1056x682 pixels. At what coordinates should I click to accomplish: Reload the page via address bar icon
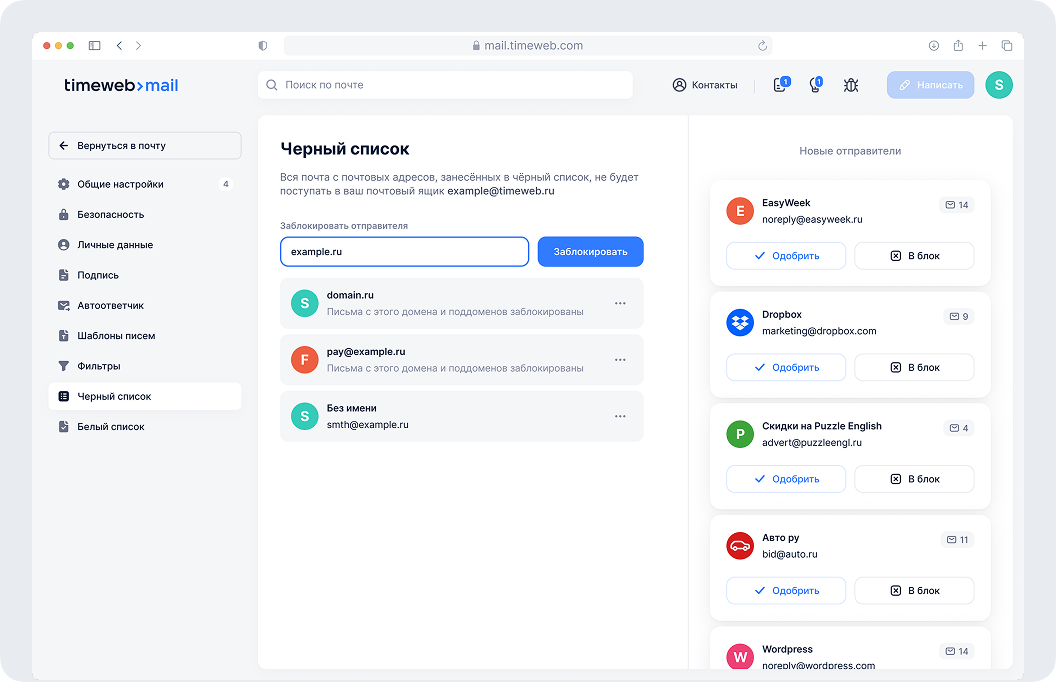point(762,46)
